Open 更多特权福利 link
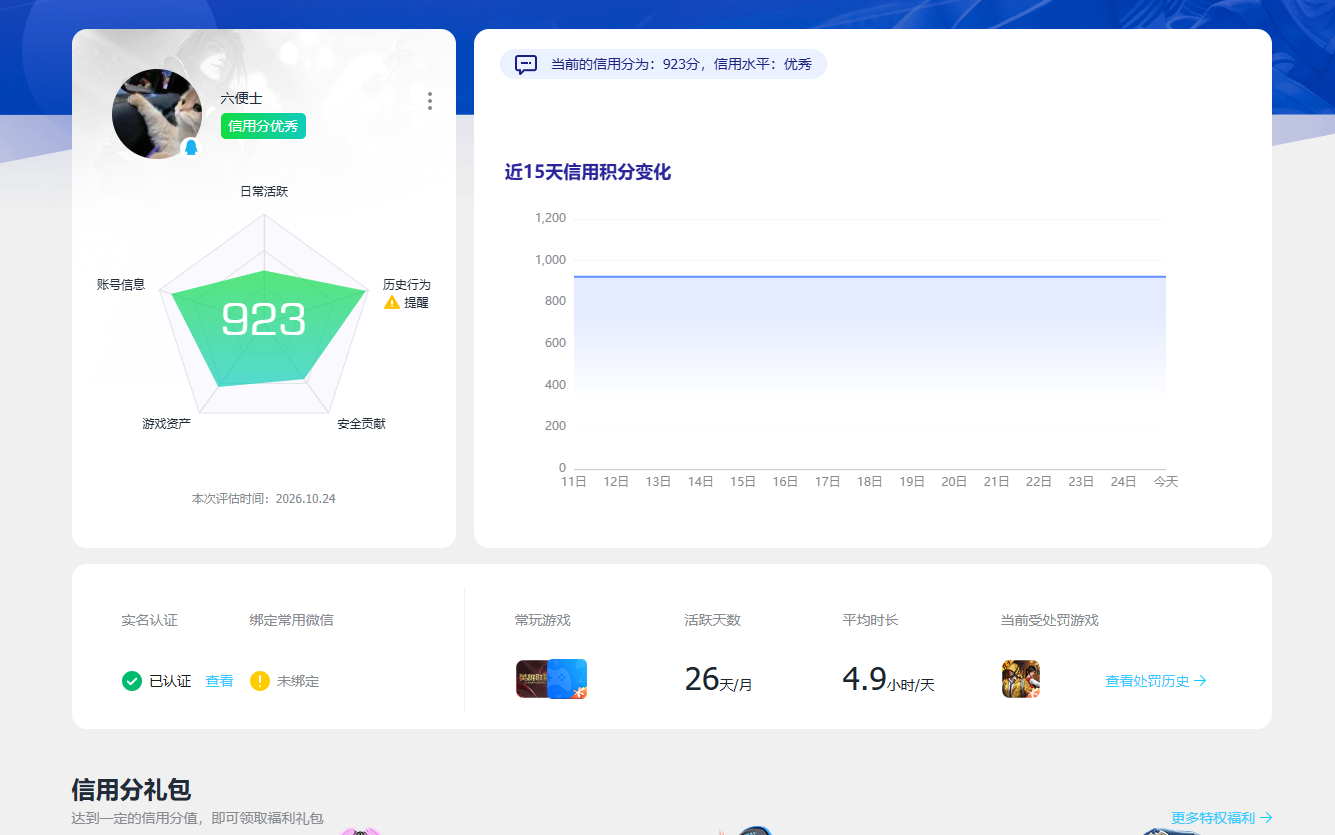The height and width of the screenshot is (835, 1335). point(1213,818)
